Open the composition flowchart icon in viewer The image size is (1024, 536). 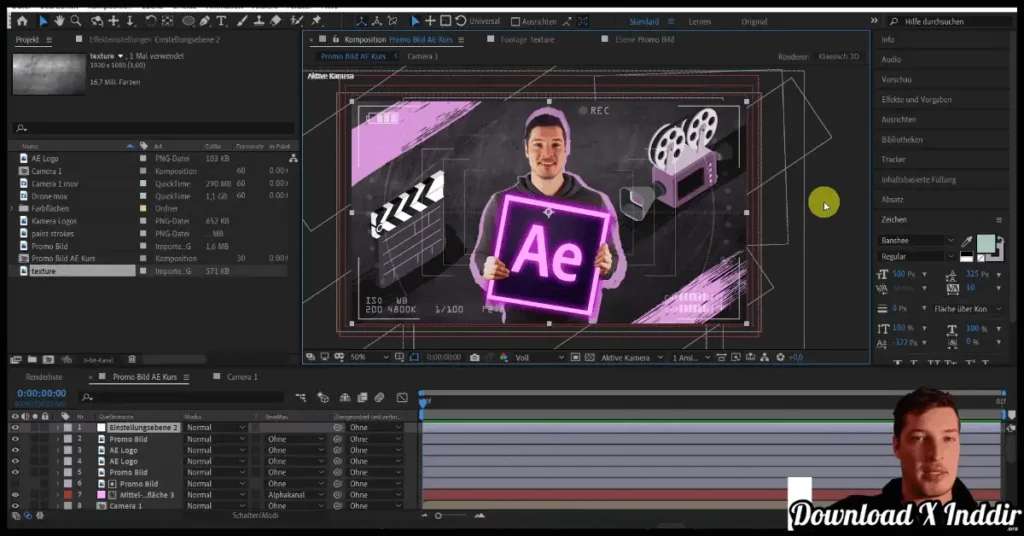coord(765,357)
